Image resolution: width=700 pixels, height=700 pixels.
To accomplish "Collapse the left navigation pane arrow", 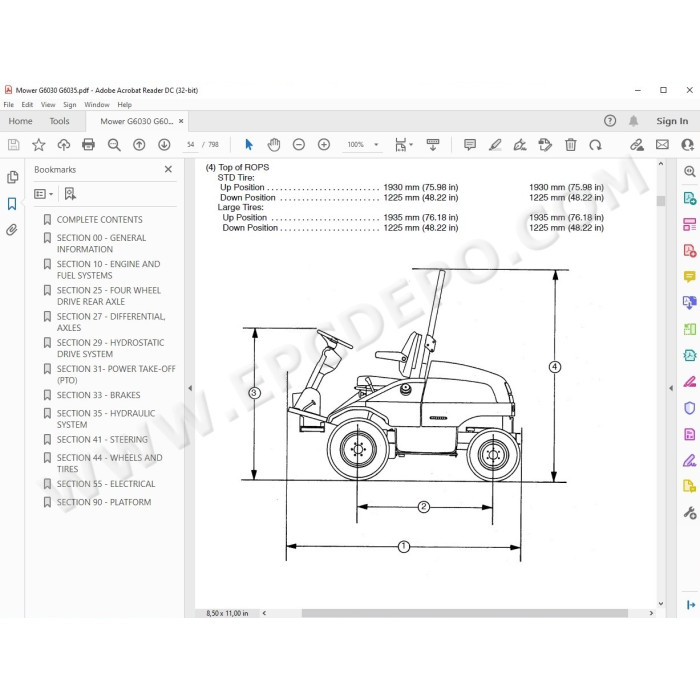I will point(190,388).
